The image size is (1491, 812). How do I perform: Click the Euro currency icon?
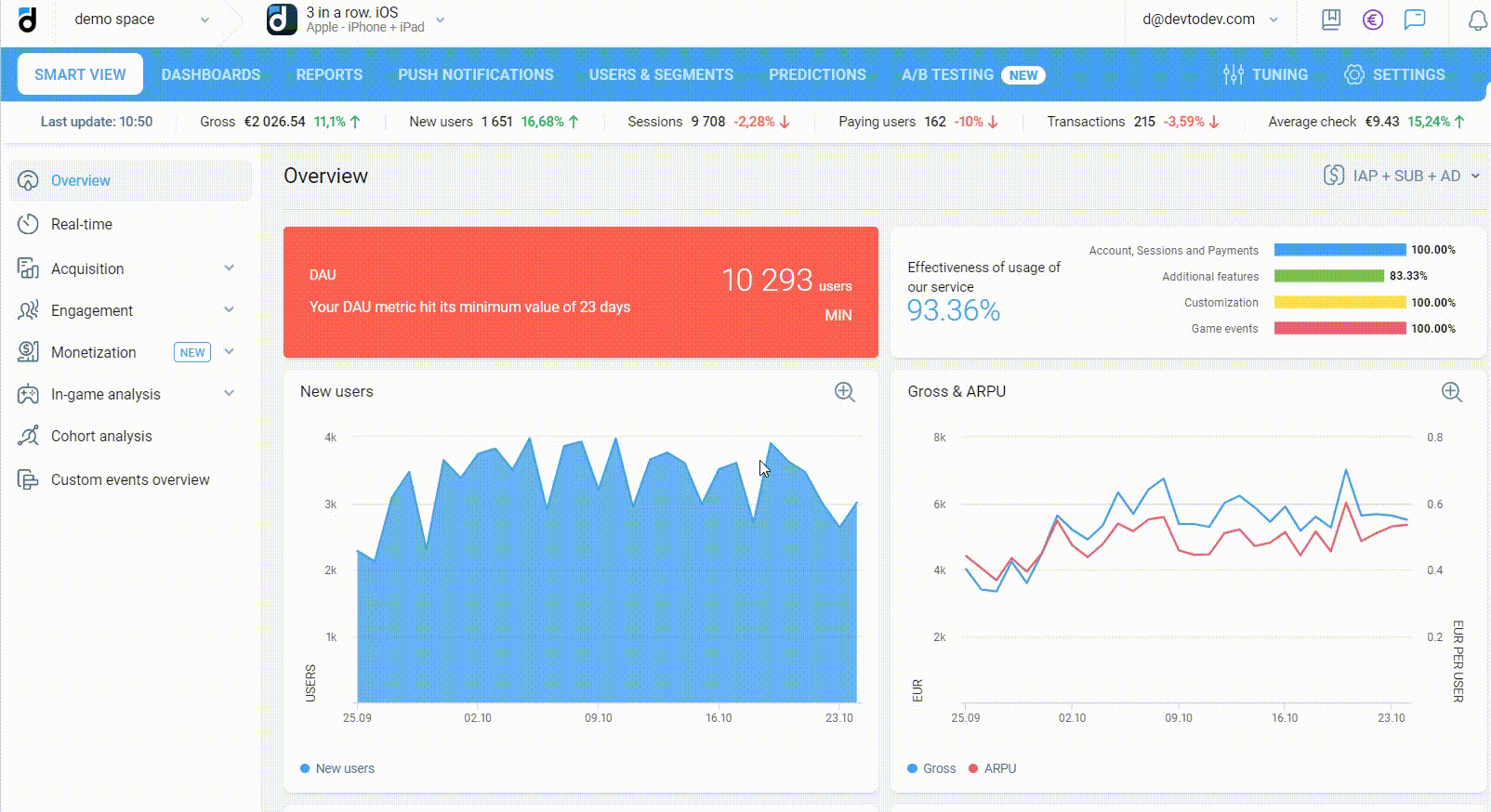(1373, 20)
